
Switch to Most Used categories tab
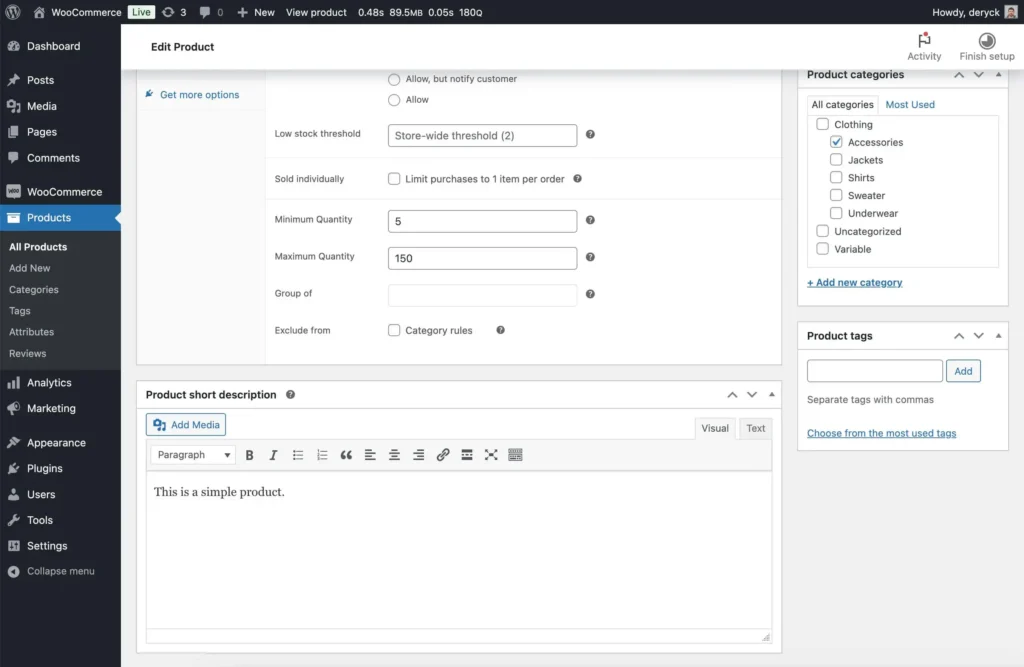tap(910, 104)
